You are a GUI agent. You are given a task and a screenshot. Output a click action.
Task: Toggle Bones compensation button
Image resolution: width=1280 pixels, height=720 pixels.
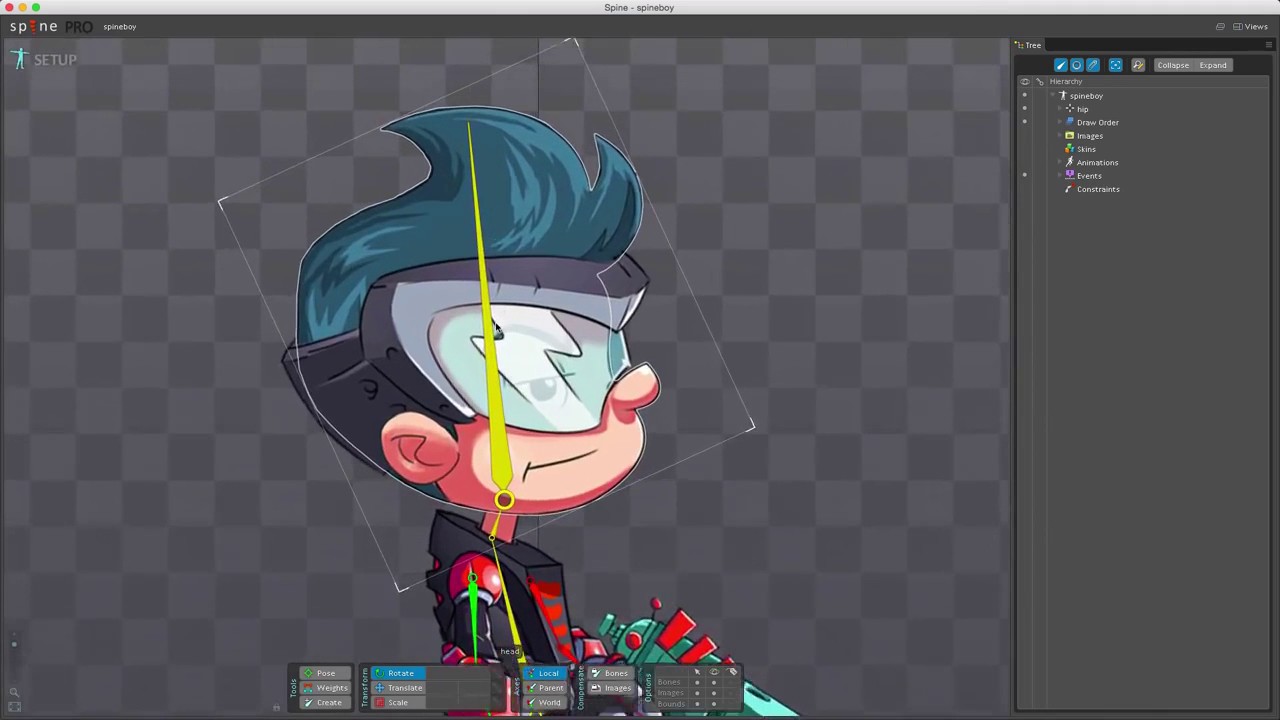coord(611,673)
